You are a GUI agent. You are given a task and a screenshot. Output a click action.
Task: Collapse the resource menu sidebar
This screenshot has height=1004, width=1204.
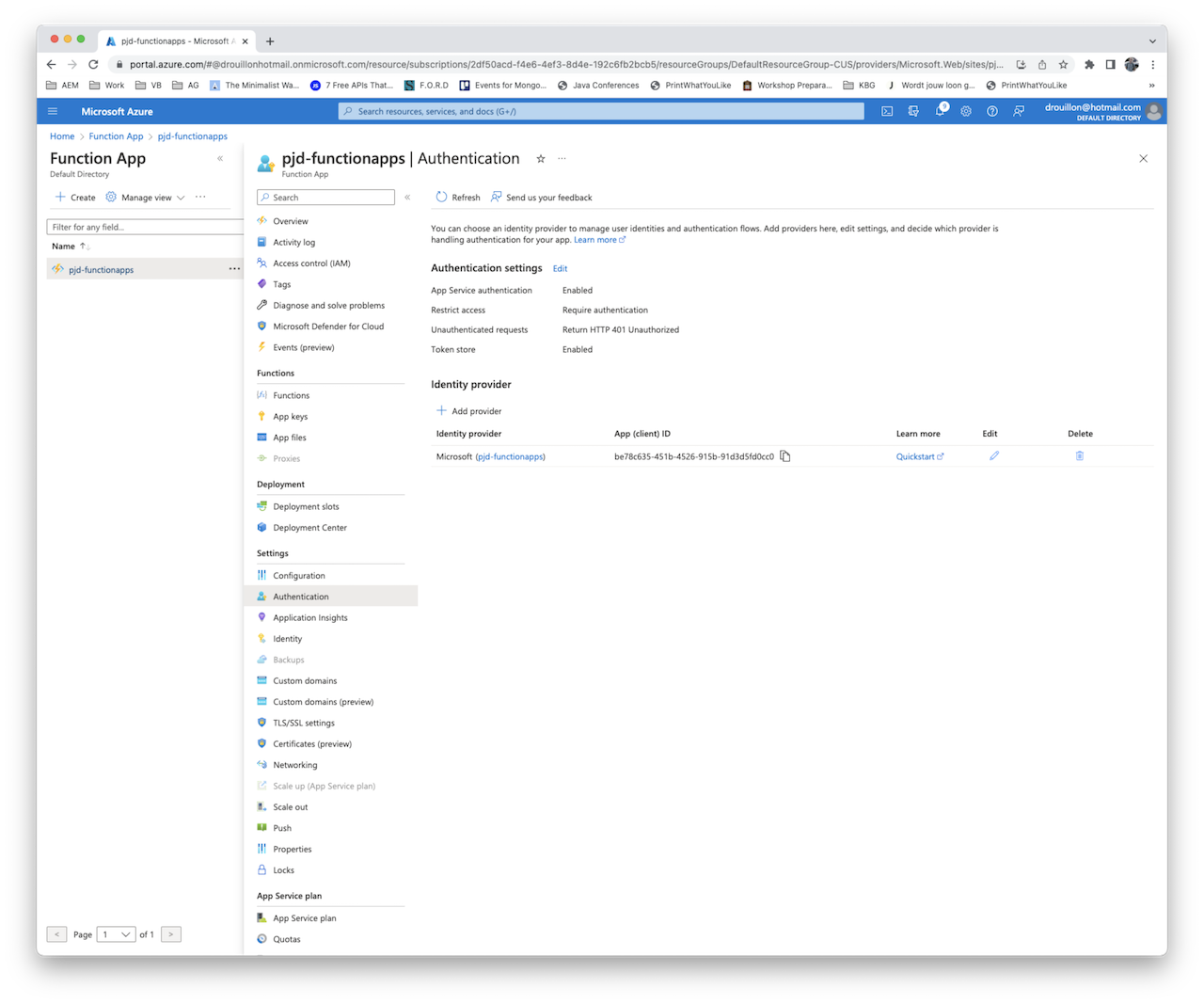click(407, 198)
